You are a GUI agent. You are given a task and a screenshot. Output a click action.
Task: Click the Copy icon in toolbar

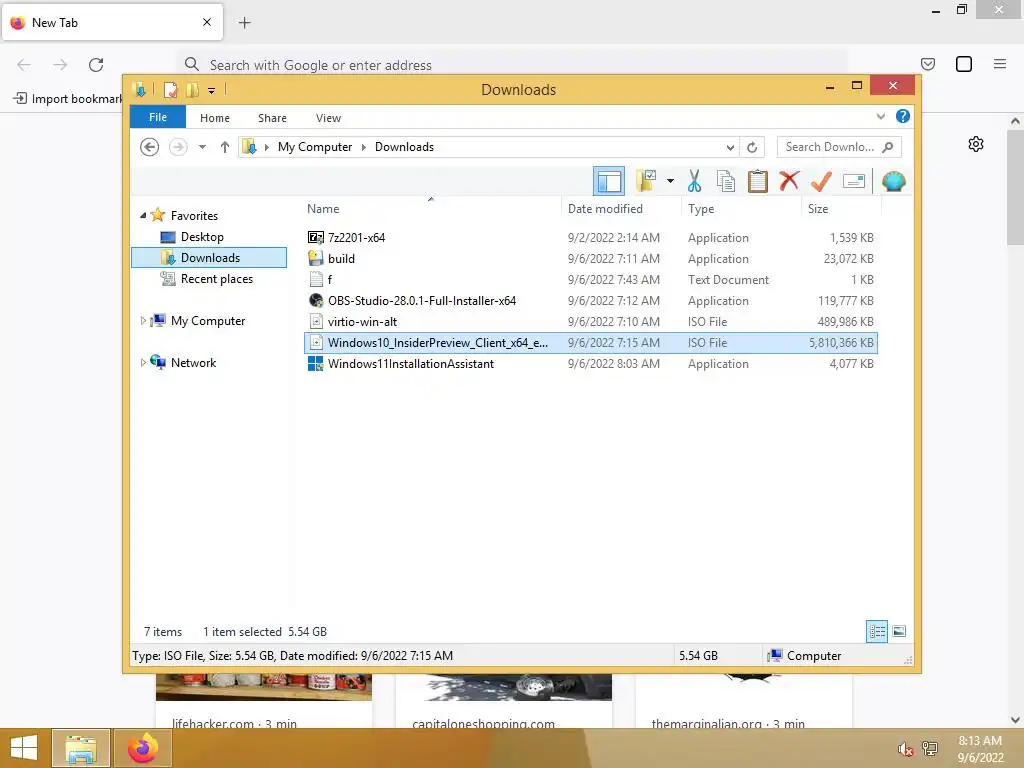pyautogui.click(x=726, y=181)
